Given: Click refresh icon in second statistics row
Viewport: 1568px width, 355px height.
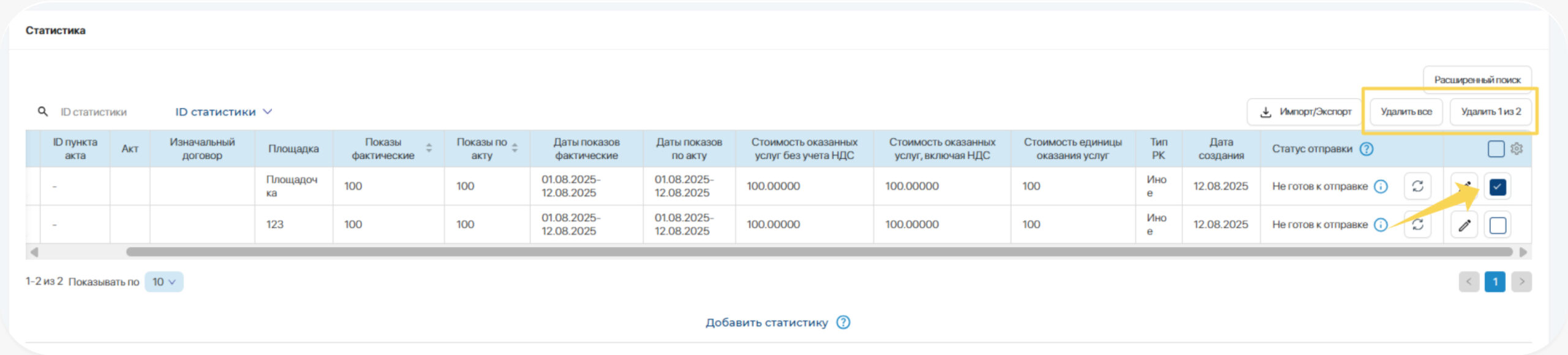Looking at the screenshot, I should 1417,225.
